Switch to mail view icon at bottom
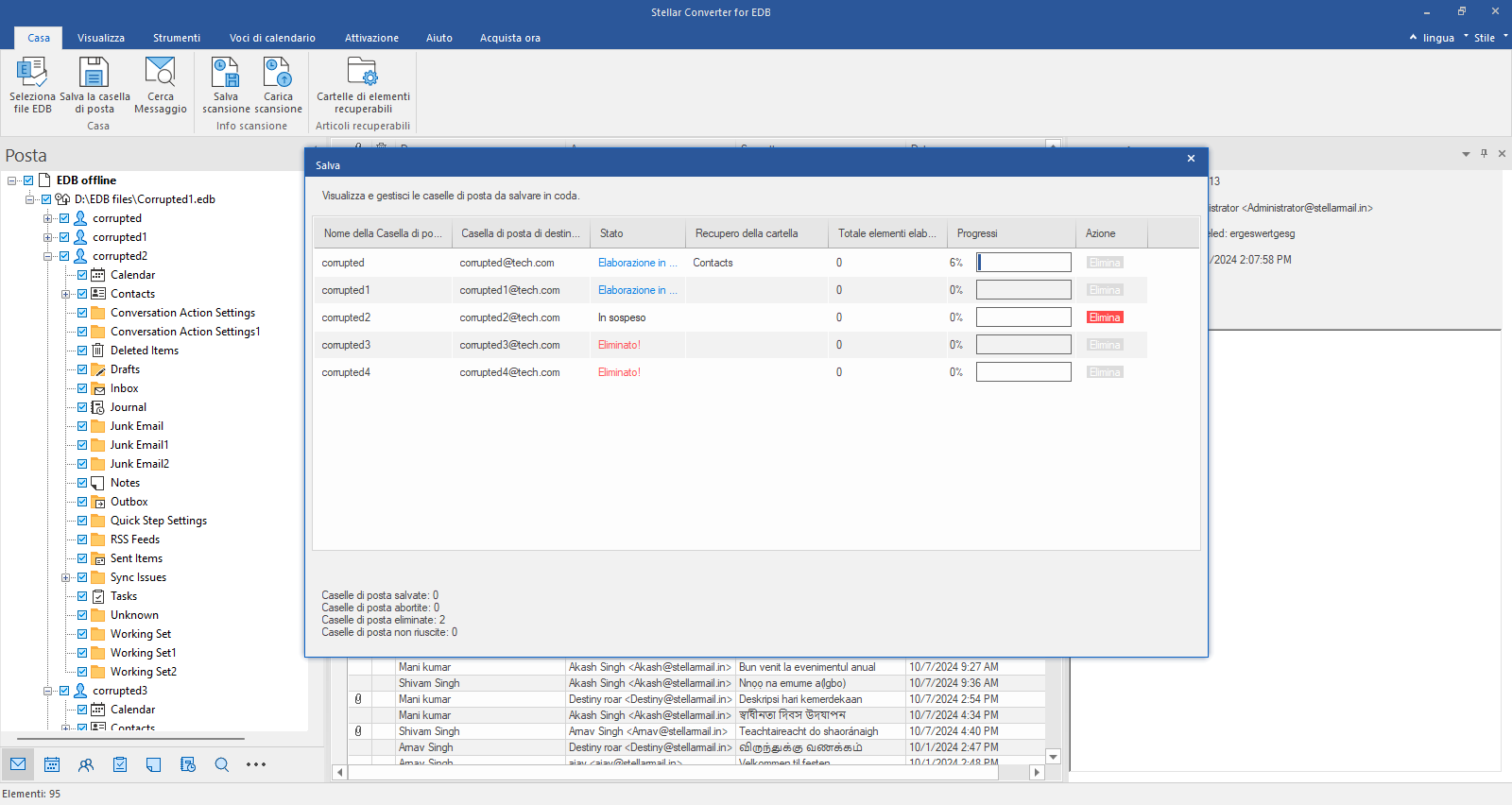 click(x=18, y=764)
